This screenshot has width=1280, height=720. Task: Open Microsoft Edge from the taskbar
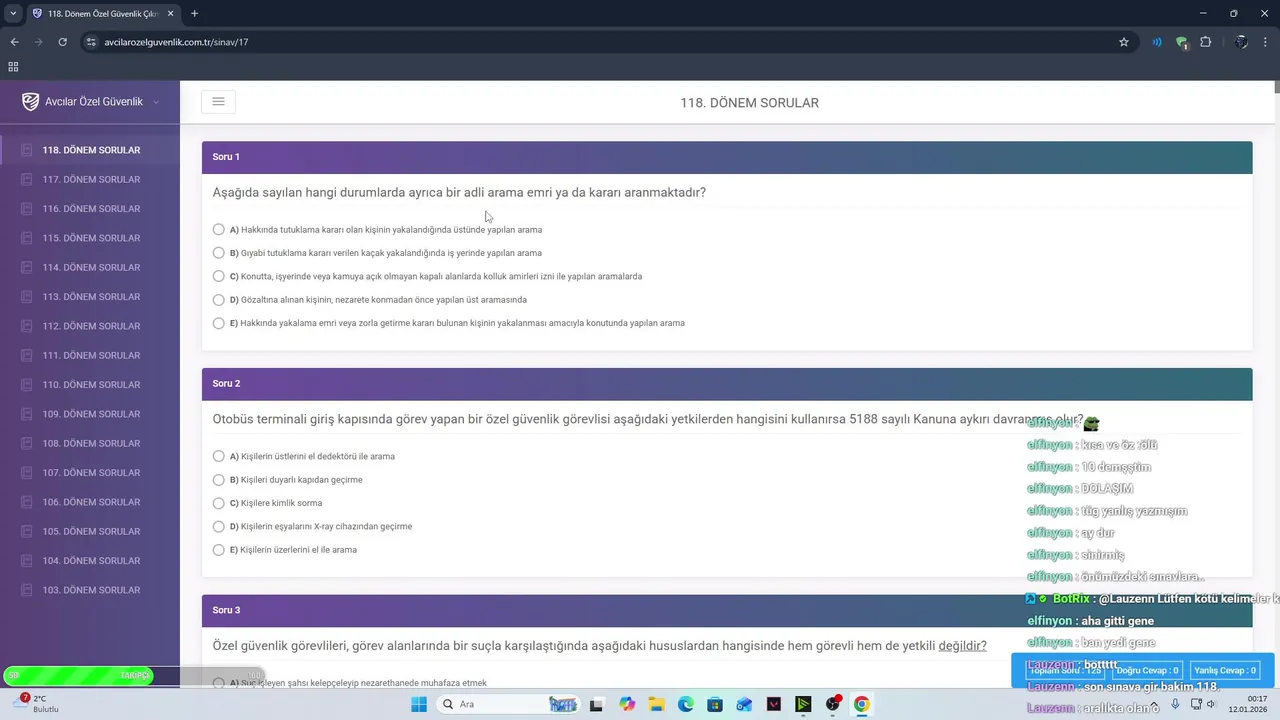(686, 704)
